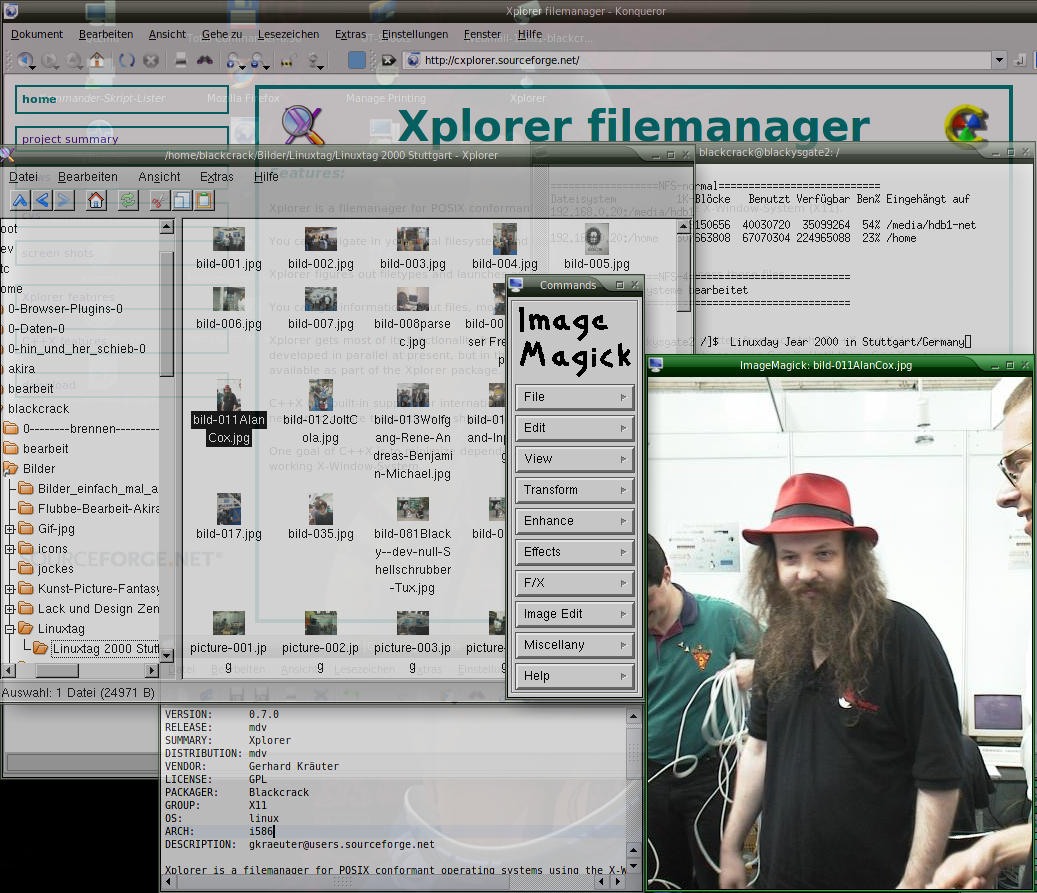Open ImageMagick View submenu

pyautogui.click(x=574, y=459)
